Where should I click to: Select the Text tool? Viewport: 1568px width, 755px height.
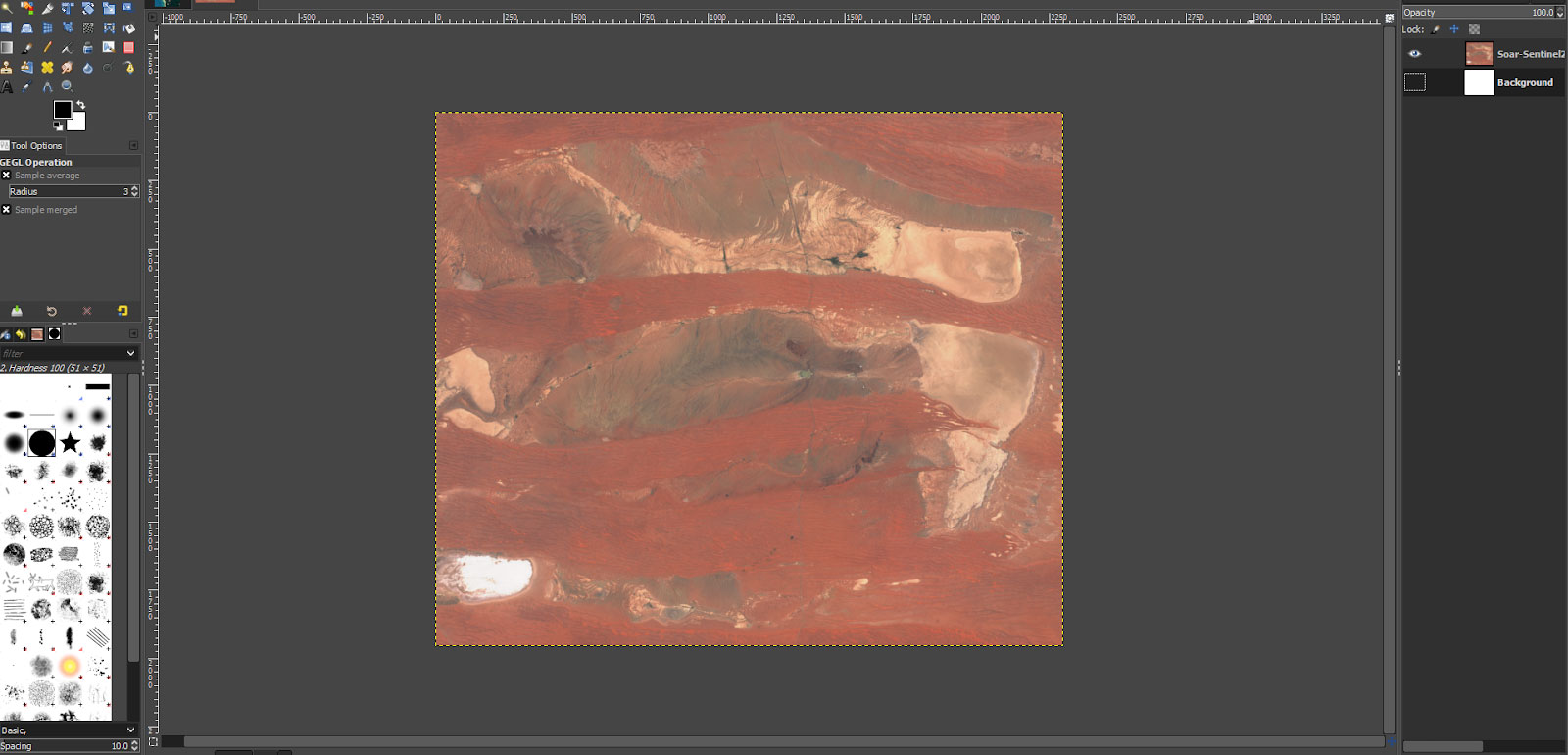click(x=7, y=87)
